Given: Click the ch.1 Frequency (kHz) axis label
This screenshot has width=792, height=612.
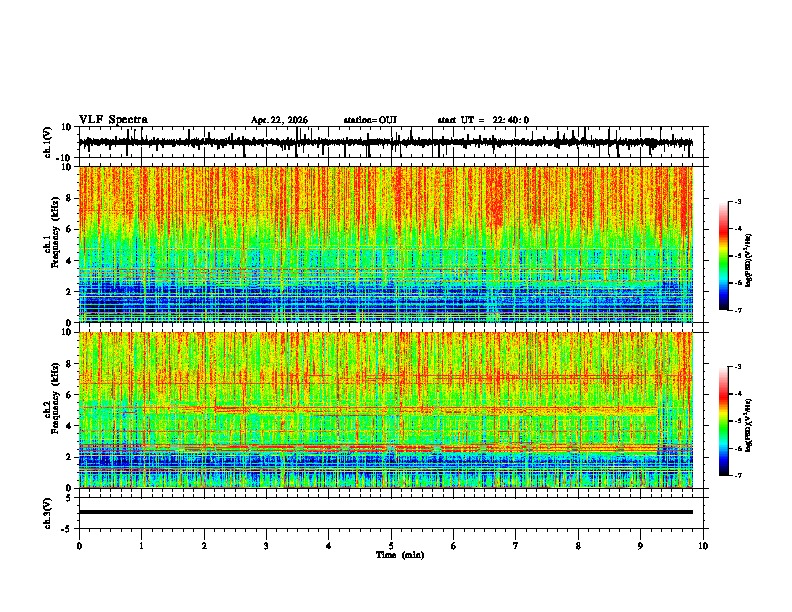Looking at the screenshot, I should pyautogui.click(x=51, y=244).
